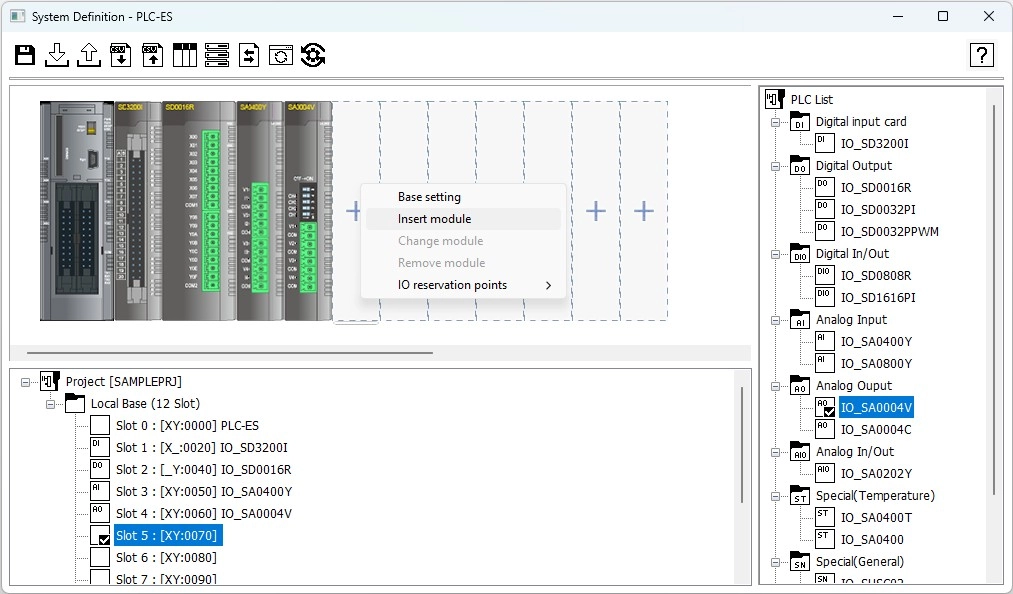Click the DIO icon beside IO_SD0808R

coord(824,275)
